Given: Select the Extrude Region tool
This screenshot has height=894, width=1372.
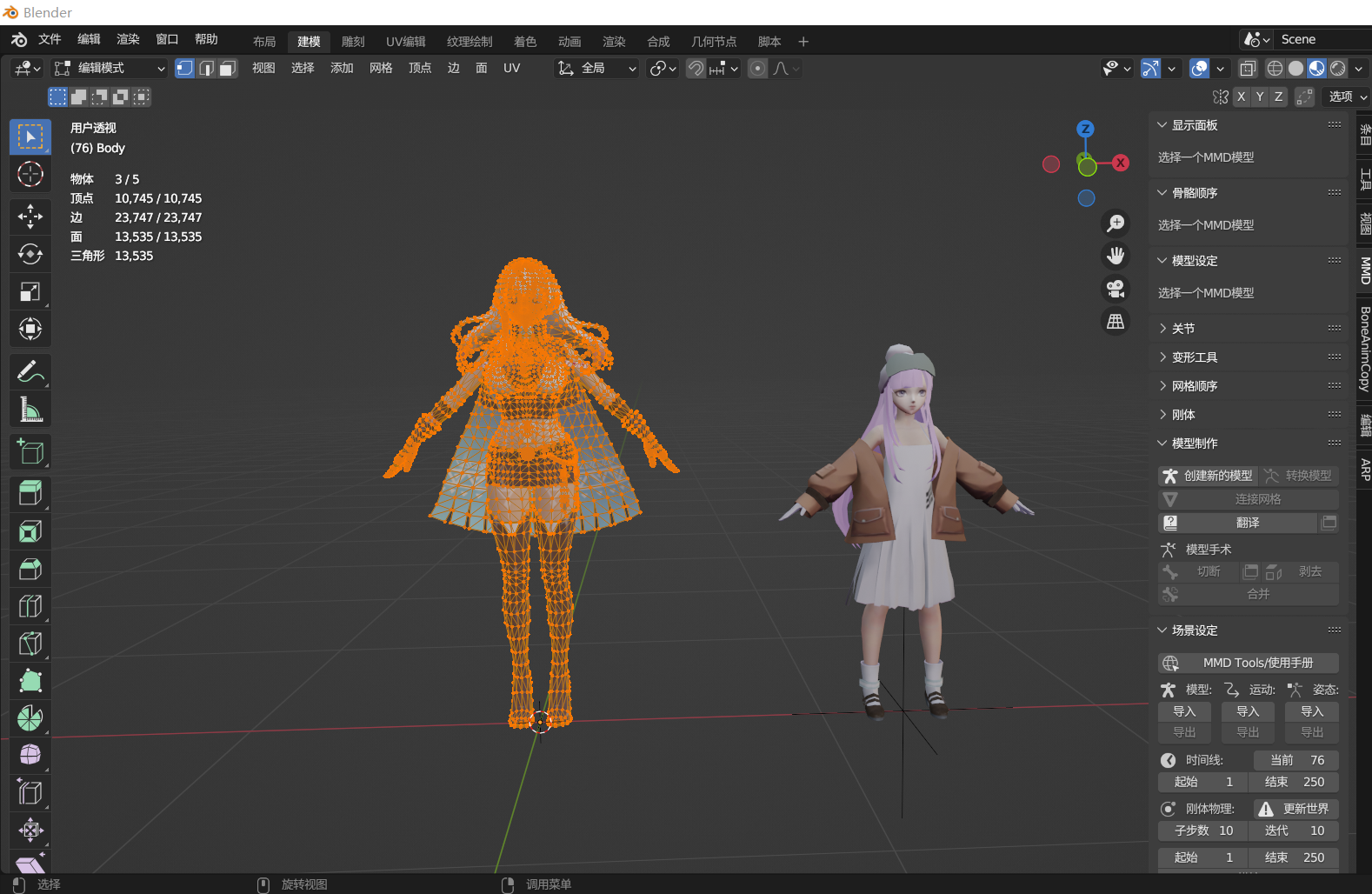Looking at the screenshot, I should tap(30, 493).
